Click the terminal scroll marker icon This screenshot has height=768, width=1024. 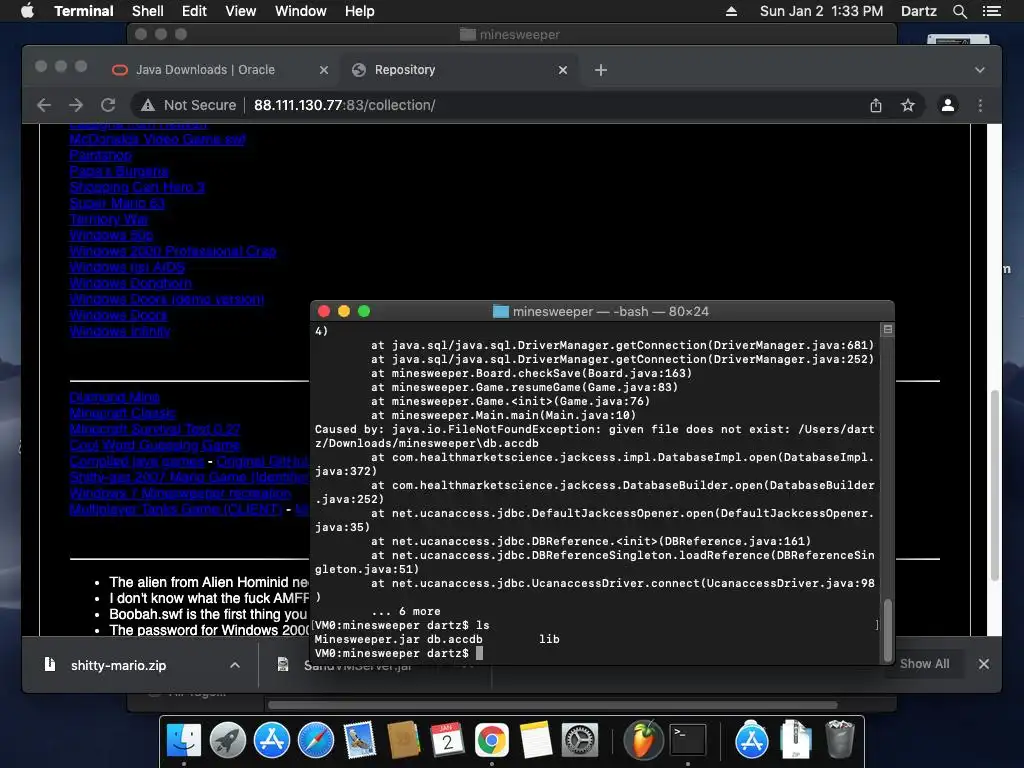pos(888,329)
